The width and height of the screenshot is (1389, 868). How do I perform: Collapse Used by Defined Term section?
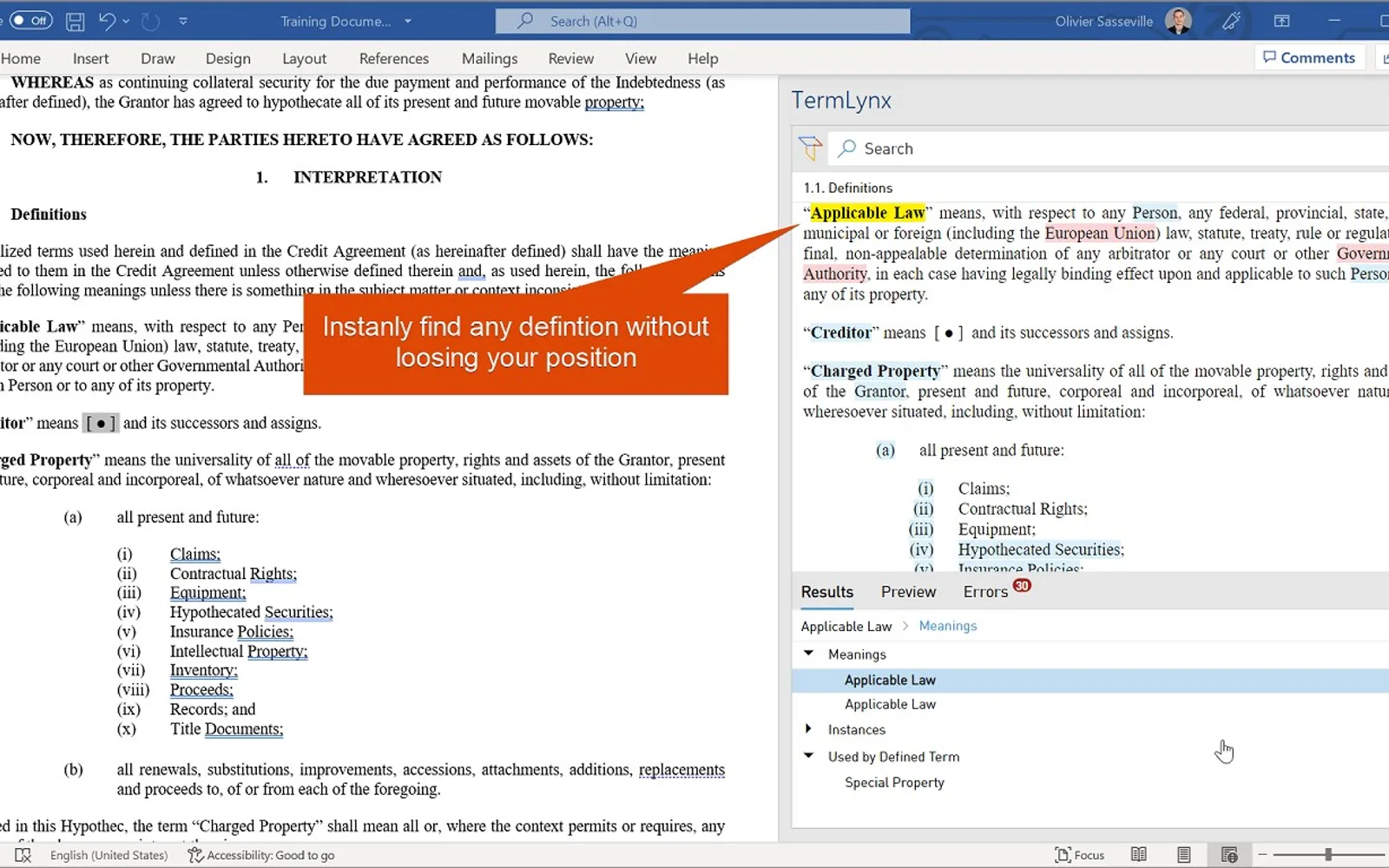[808, 756]
